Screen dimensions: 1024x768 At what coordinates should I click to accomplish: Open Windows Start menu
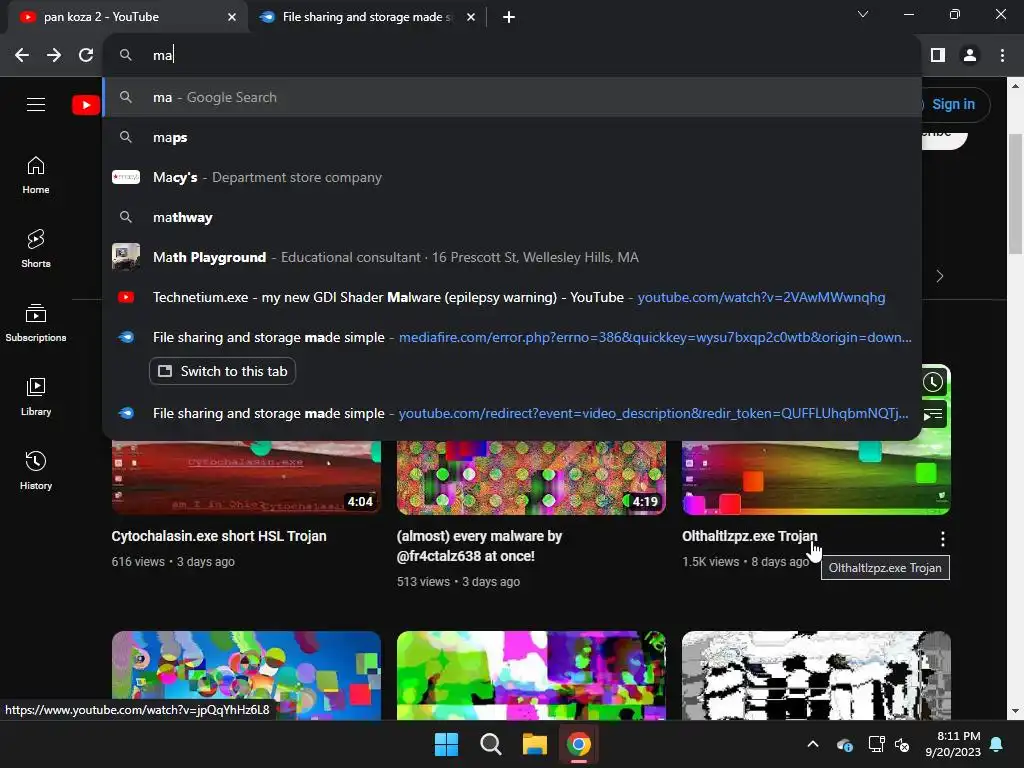pos(447,744)
